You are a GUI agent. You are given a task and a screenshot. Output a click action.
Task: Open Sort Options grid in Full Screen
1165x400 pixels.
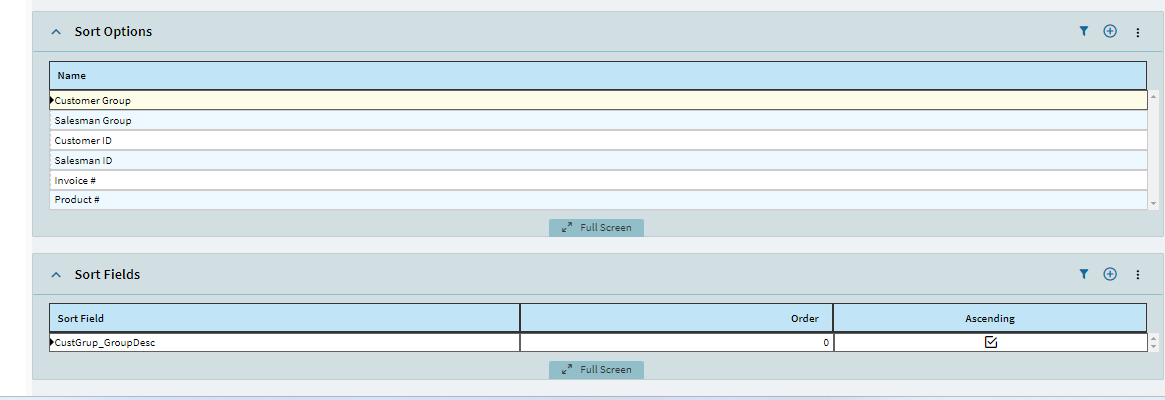click(597, 228)
